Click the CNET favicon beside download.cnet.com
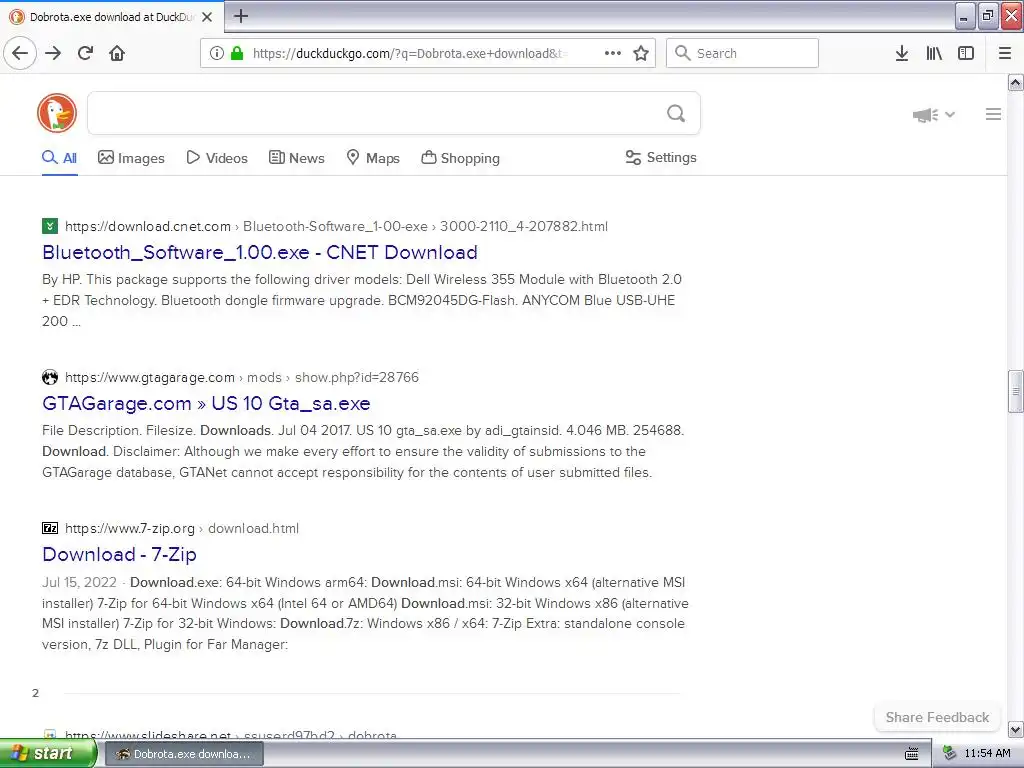1024x768 pixels. [x=50, y=226]
